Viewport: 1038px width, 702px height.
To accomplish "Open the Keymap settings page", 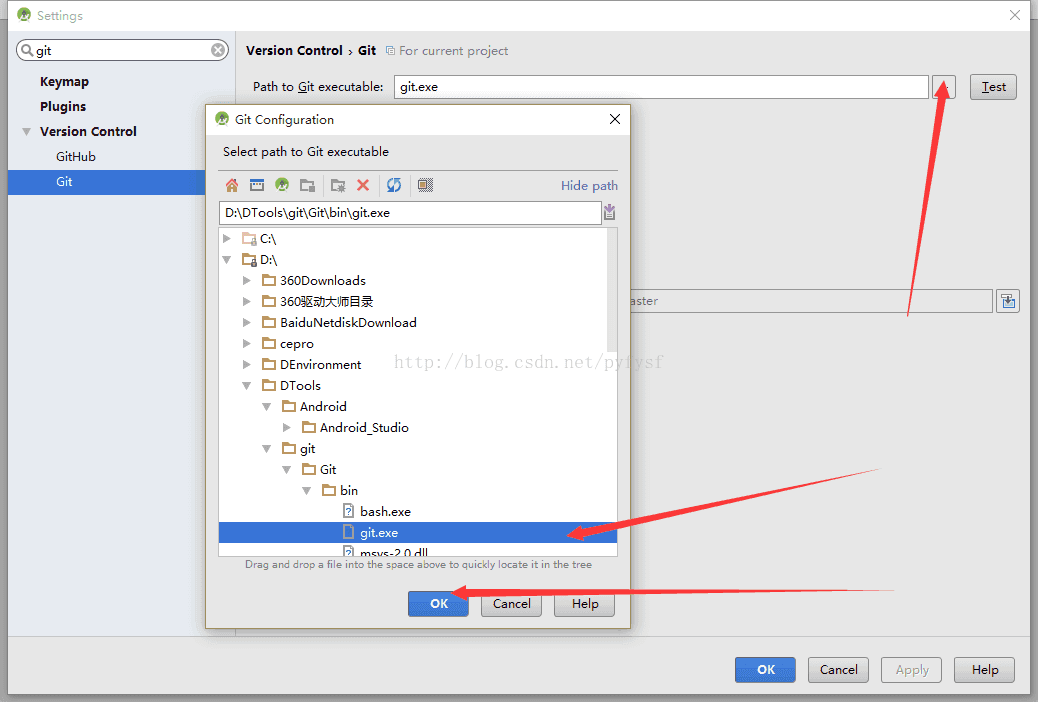I will point(64,81).
